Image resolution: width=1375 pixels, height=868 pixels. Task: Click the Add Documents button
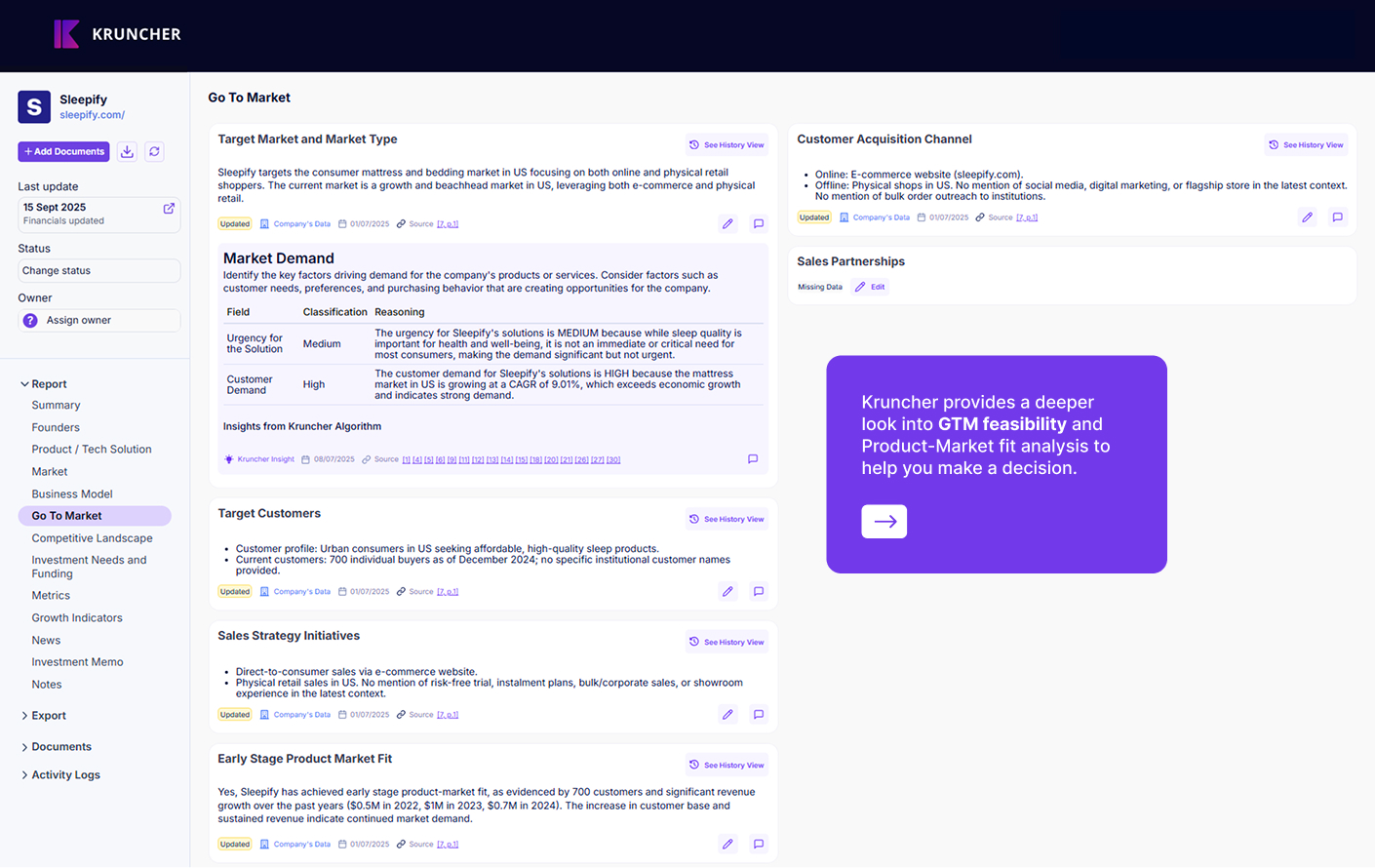(x=63, y=151)
